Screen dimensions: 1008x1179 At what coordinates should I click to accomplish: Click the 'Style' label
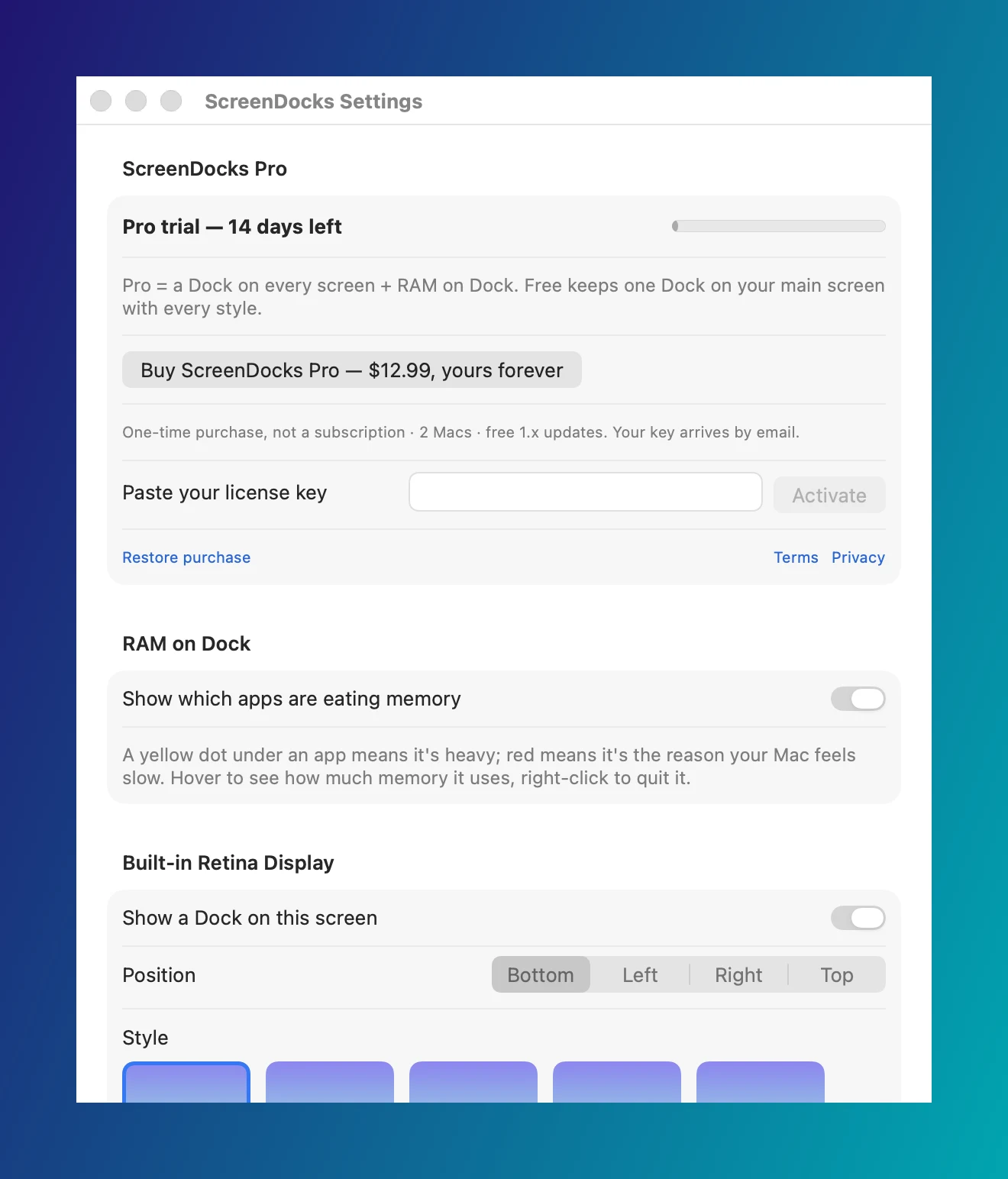tap(145, 1038)
